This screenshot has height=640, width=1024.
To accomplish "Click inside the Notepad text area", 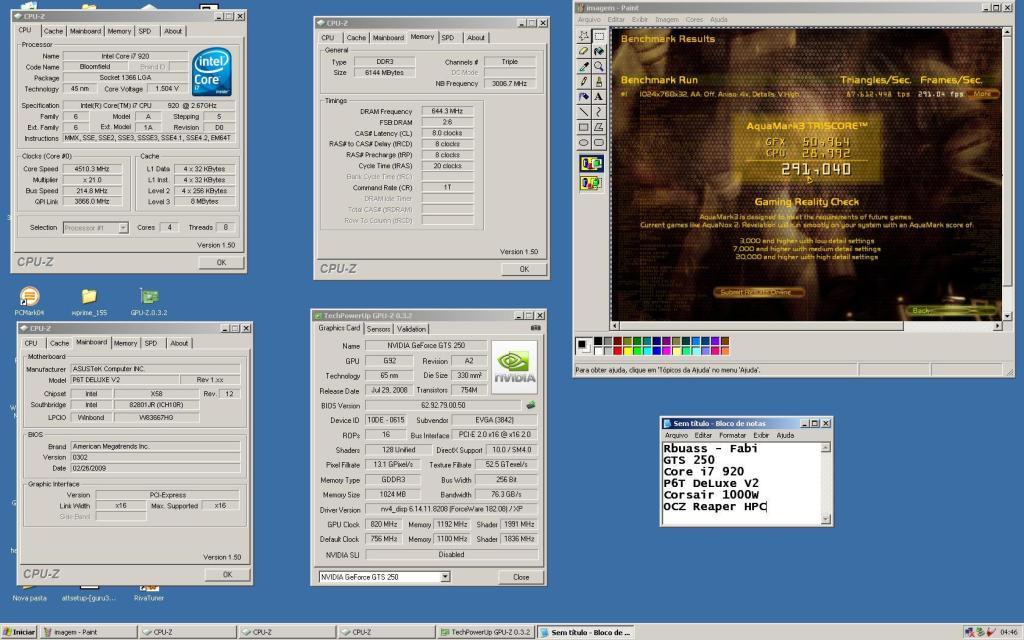I will pos(741,483).
